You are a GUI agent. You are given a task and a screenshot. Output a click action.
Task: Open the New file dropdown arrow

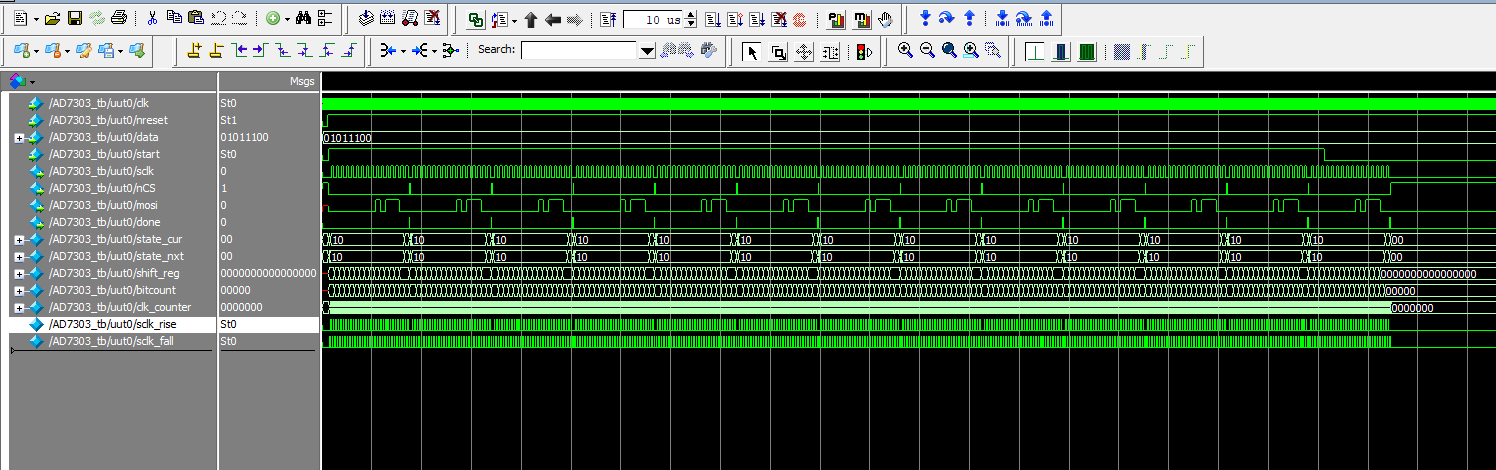point(35,18)
